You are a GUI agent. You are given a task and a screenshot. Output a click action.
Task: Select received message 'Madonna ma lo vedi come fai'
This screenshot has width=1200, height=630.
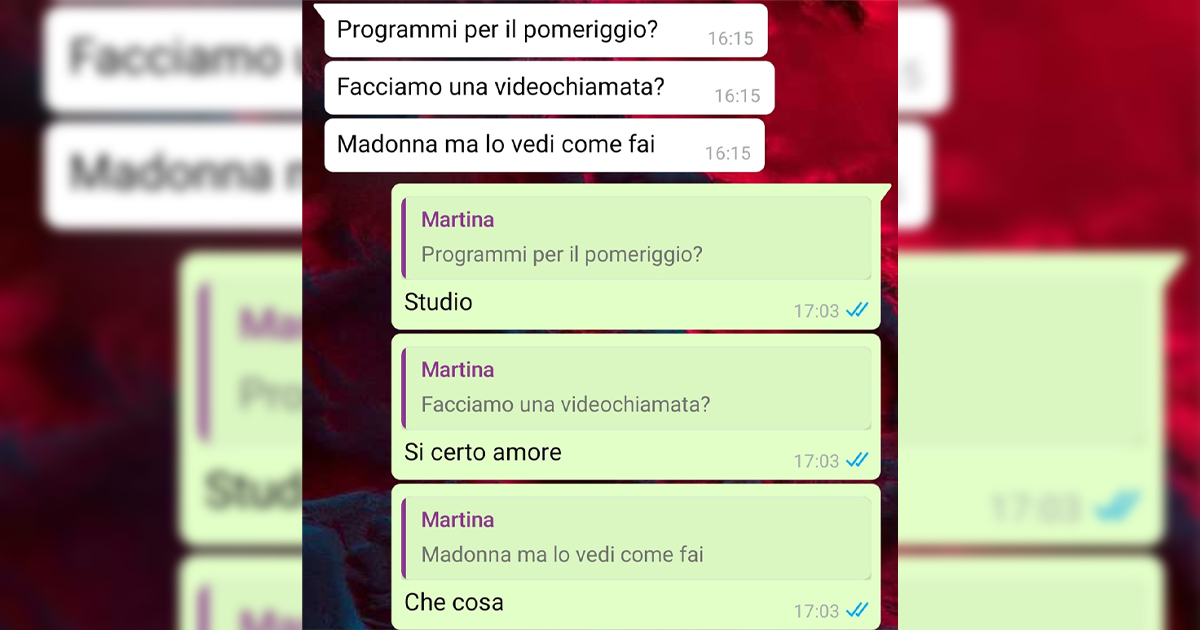(x=544, y=145)
